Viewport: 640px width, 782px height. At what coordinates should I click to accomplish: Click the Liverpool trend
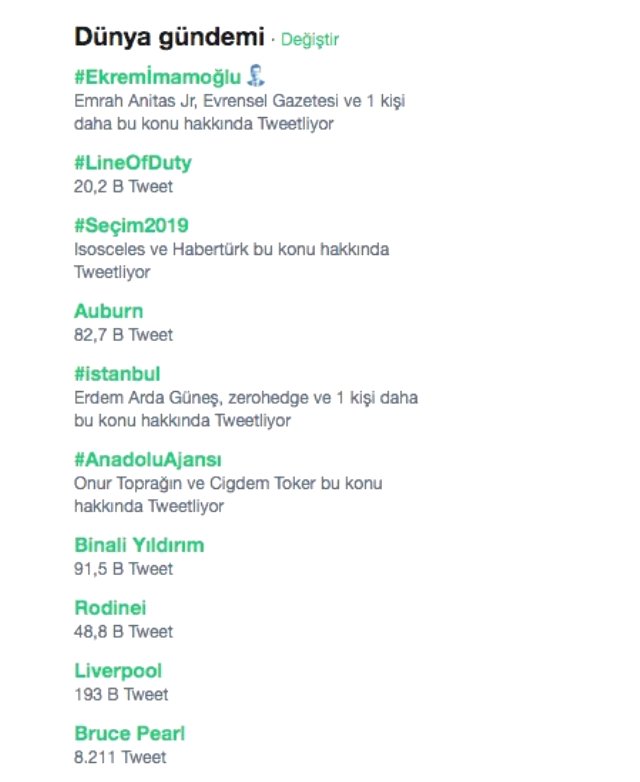(x=118, y=670)
